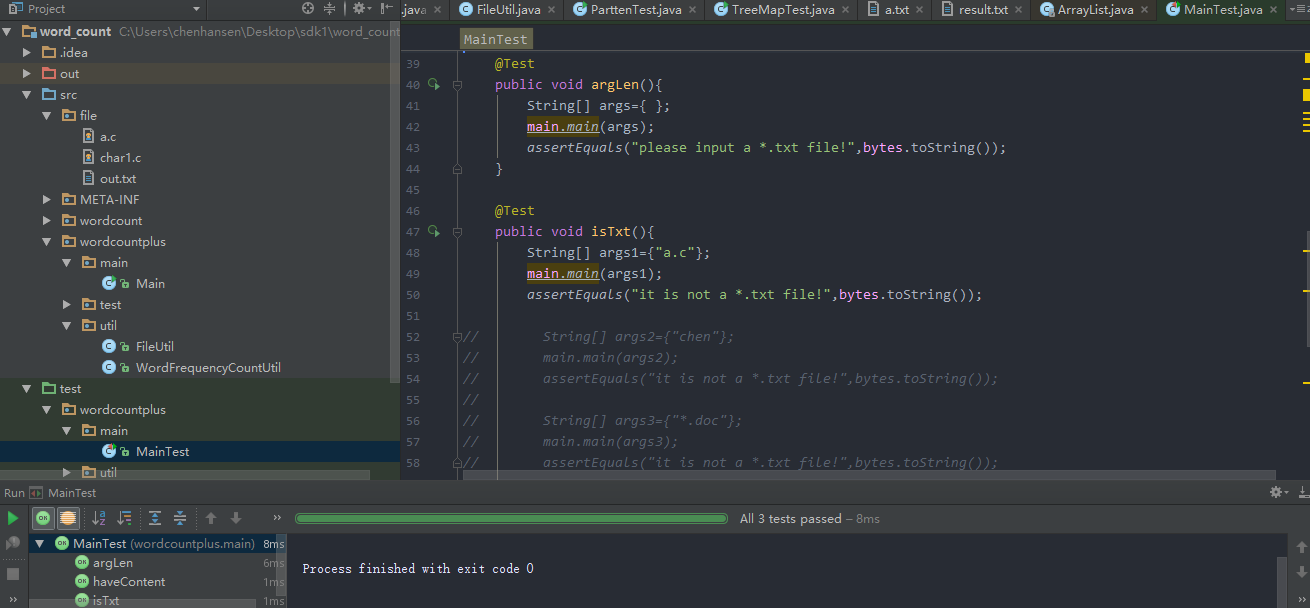Viewport: 1310px width, 608px height.
Task: Collapse the MainTest results node
Action: point(41,544)
